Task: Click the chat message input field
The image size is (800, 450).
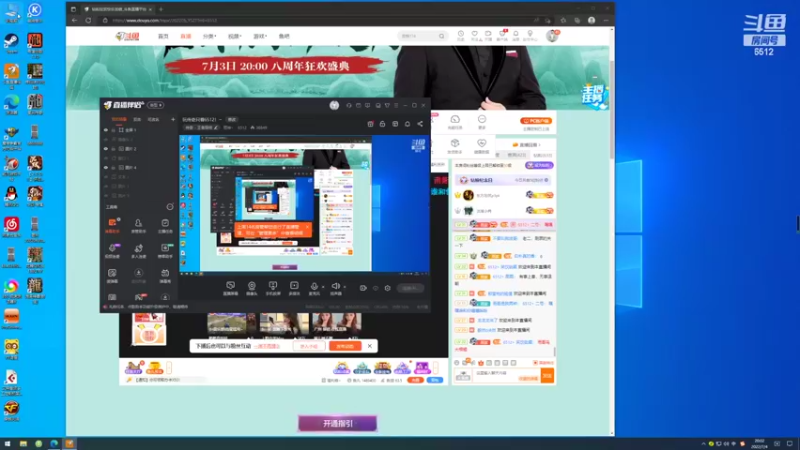Action: point(506,376)
